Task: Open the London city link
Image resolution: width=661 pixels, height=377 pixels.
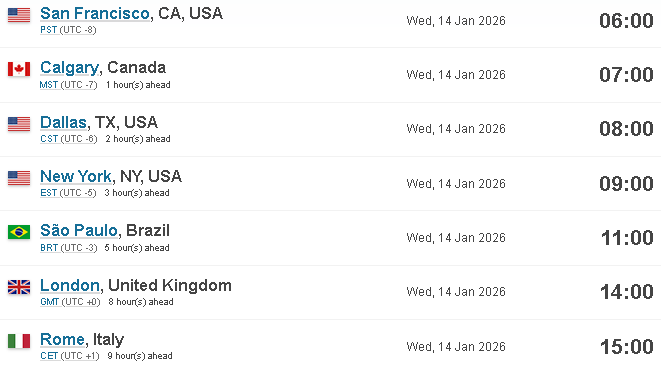Action: tap(70, 285)
